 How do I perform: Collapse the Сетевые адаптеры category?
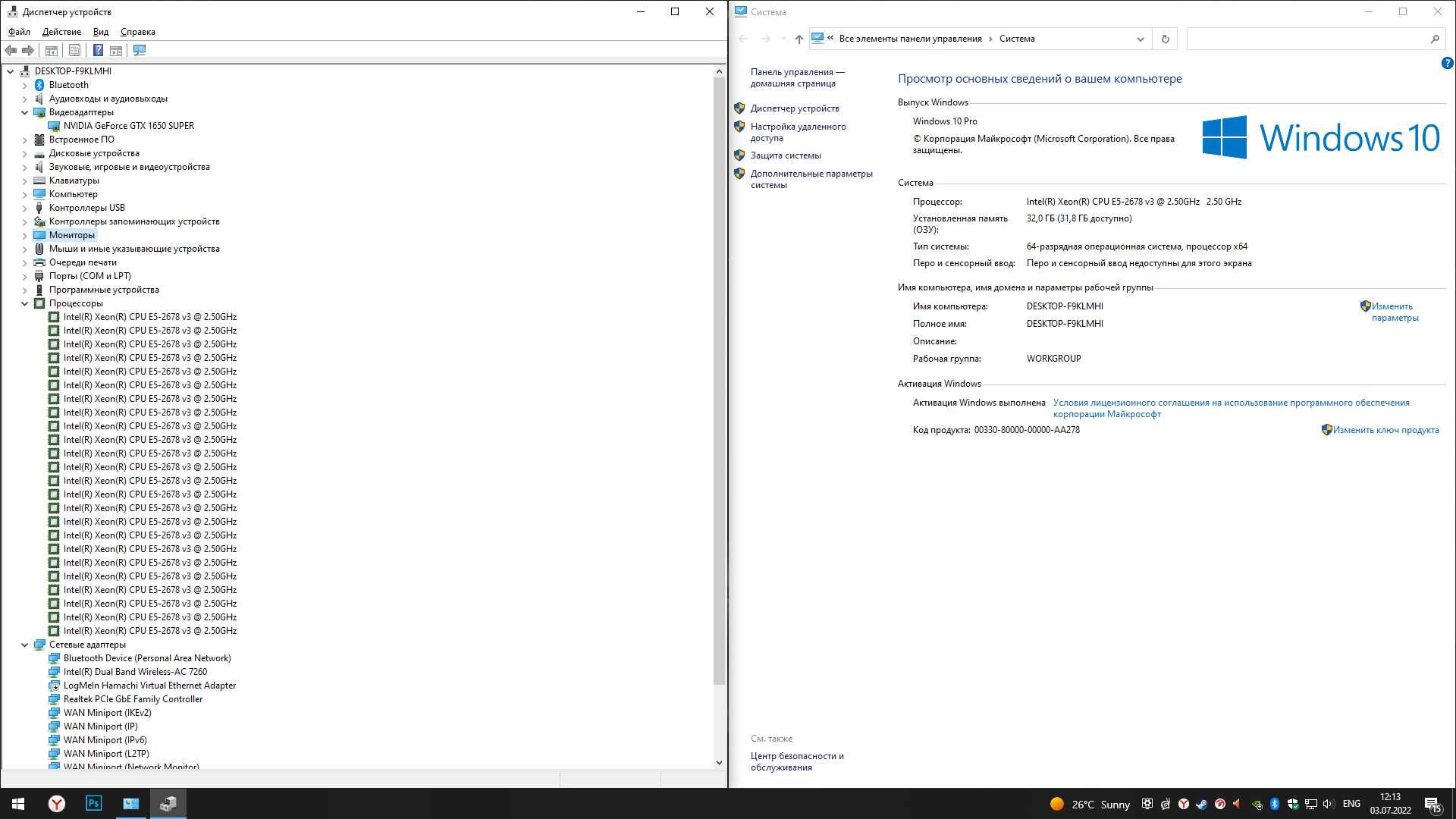24,645
